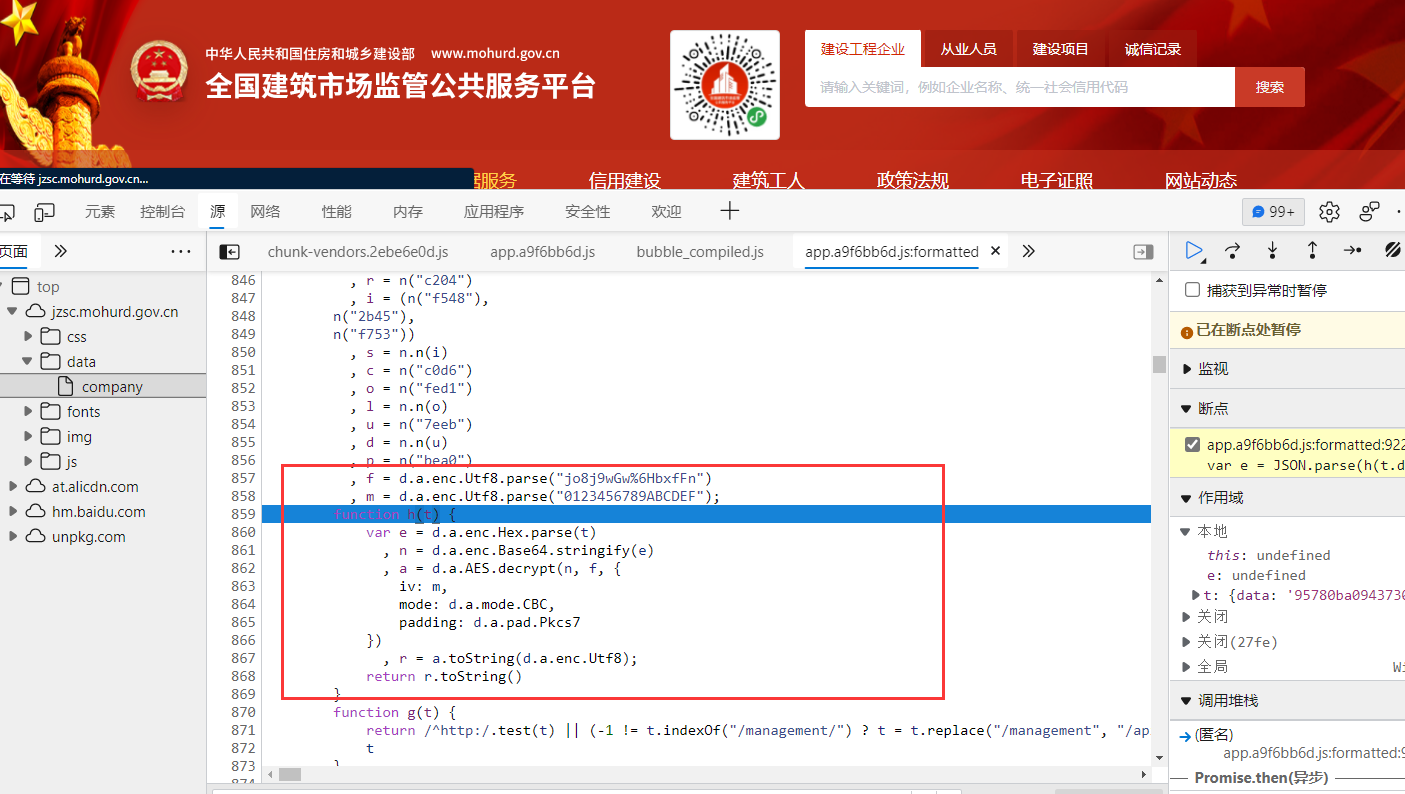The image size is (1405, 794).
Task: Click the Step debugger icon
Action: tap(1352, 251)
